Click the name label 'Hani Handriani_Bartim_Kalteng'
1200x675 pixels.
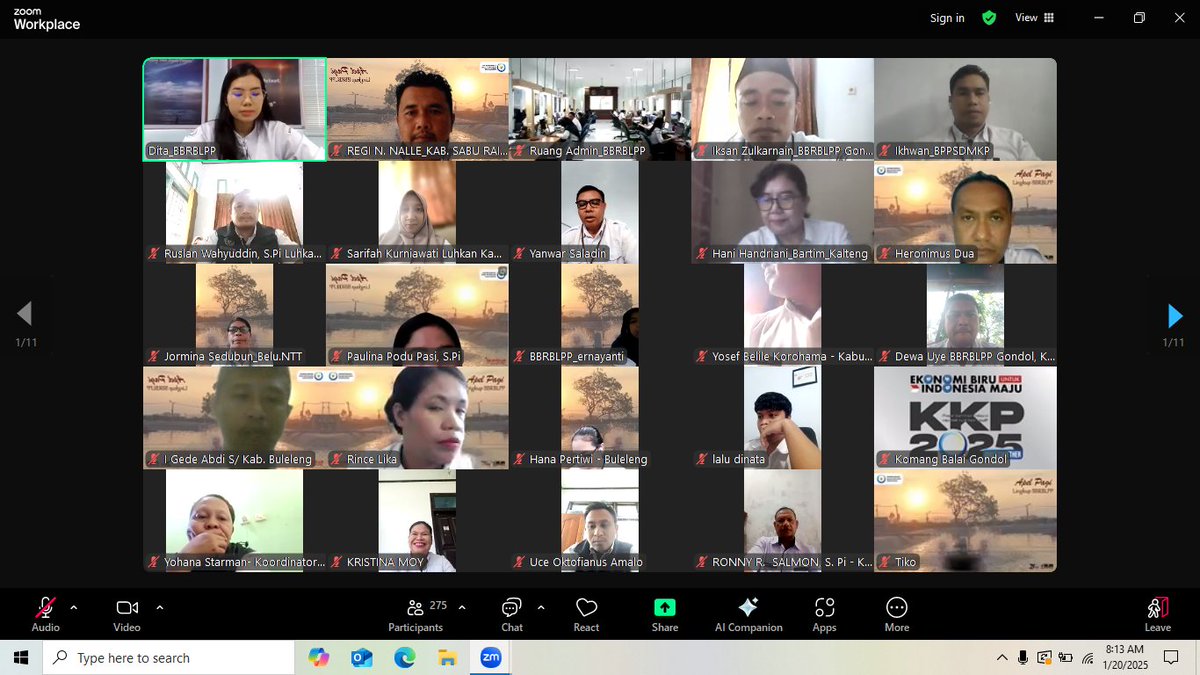[790, 254]
